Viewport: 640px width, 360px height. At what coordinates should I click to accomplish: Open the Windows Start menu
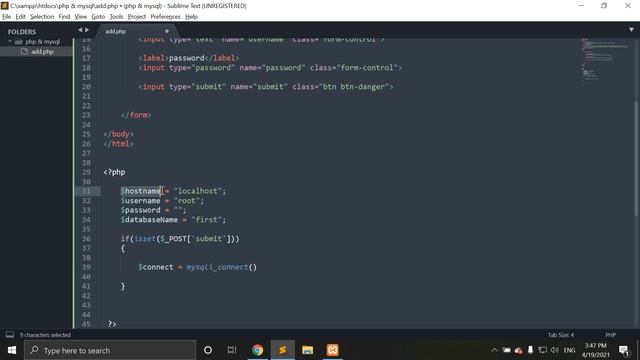tap(12, 350)
